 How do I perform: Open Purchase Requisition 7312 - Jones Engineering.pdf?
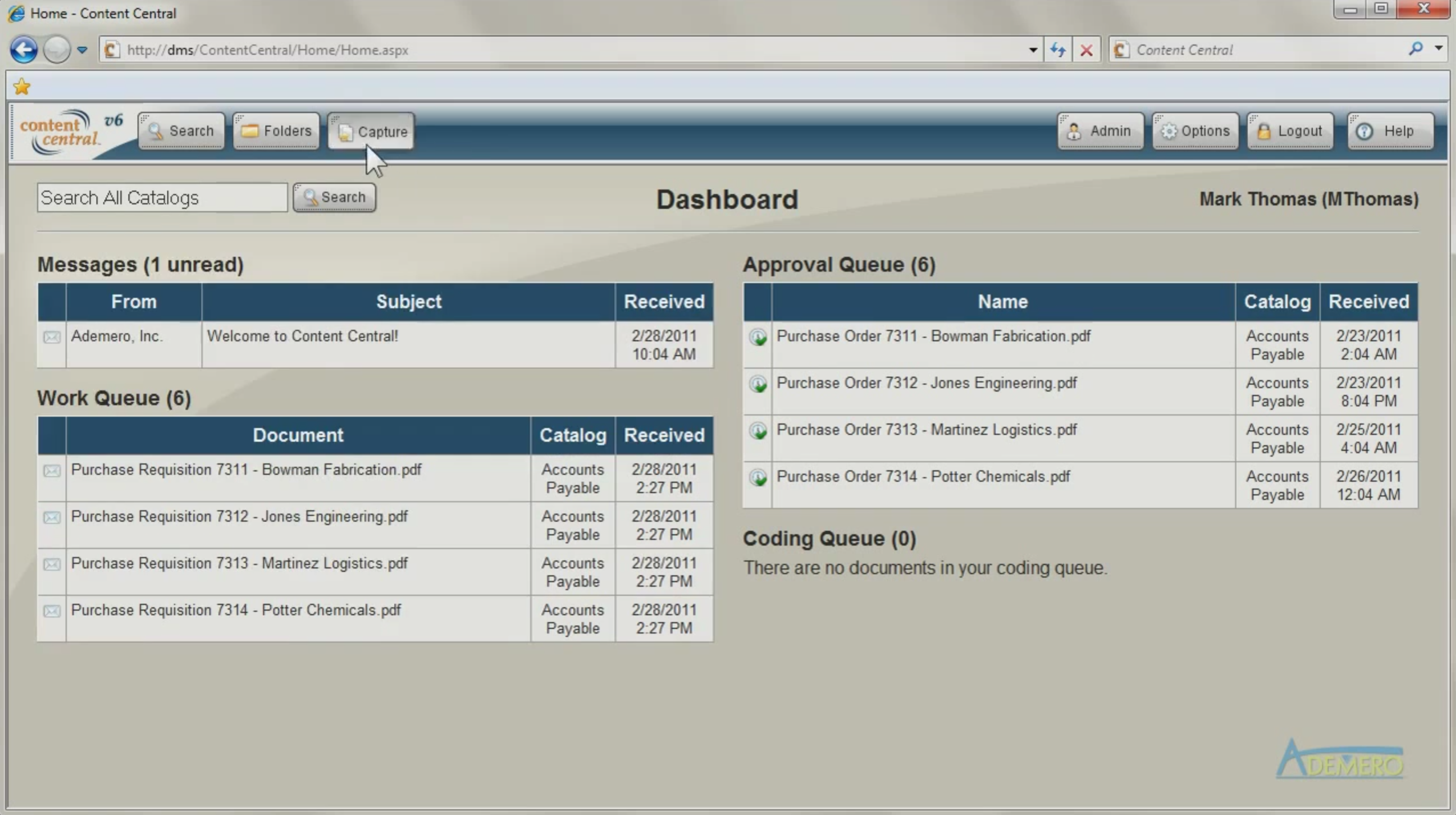click(x=239, y=517)
